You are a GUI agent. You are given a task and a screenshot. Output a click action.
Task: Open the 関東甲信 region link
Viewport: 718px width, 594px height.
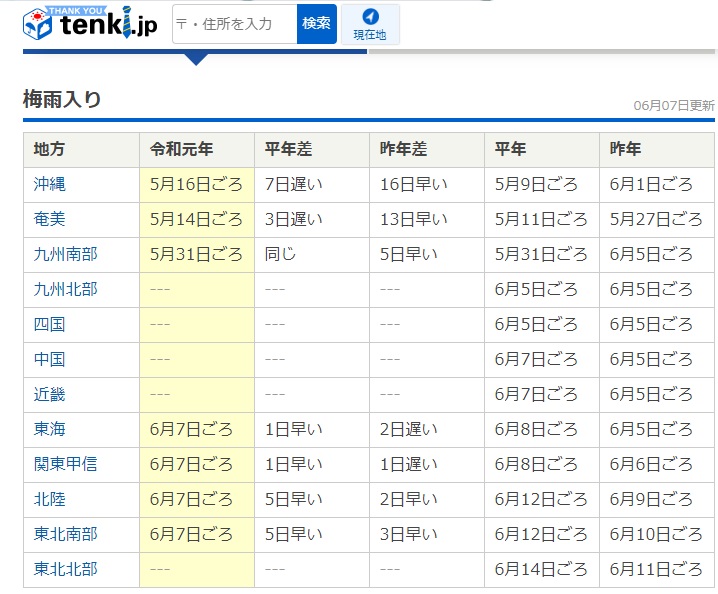tap(65, 464)
